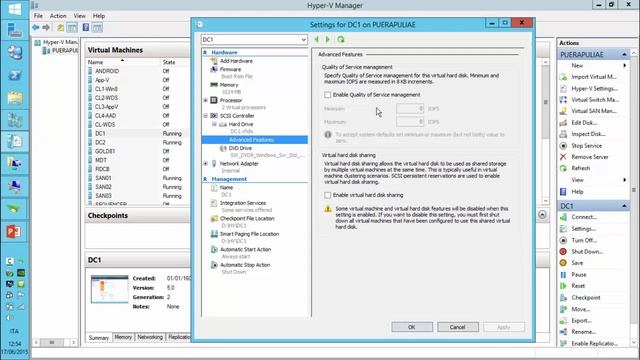This screenshot has width=640, height=360.
Task: Click the blue Help icon in Hyper-V toolbar
Action: (85, 27)
